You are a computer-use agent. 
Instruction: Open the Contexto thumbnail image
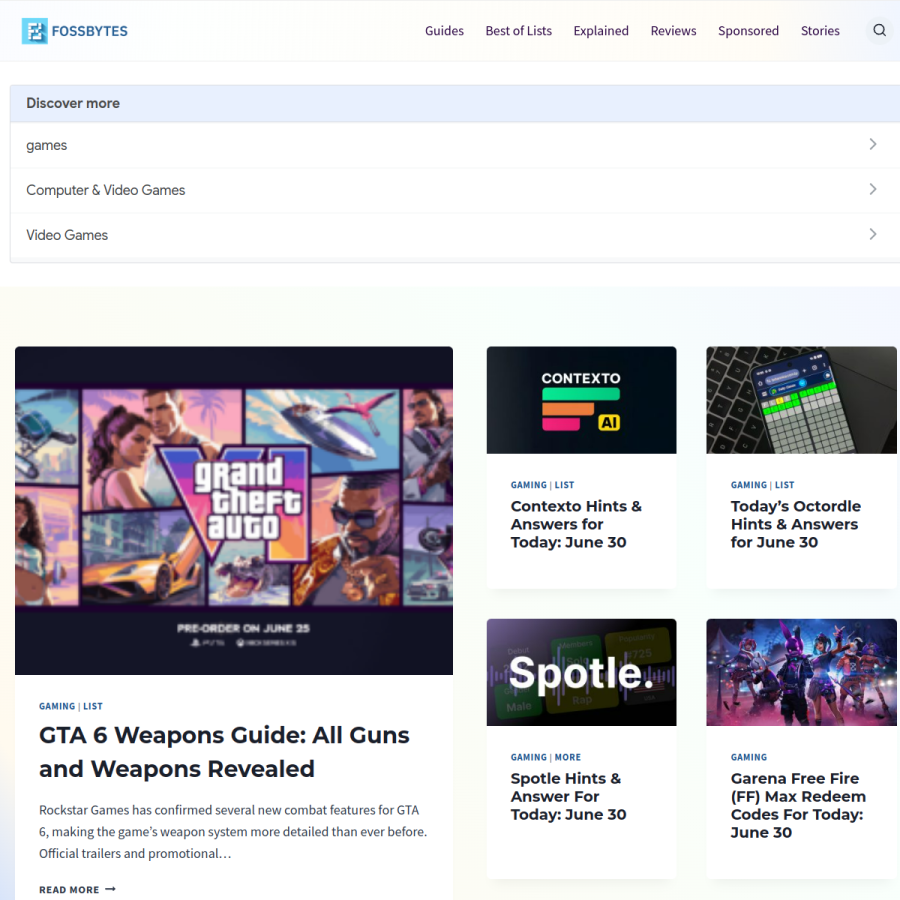581,400
